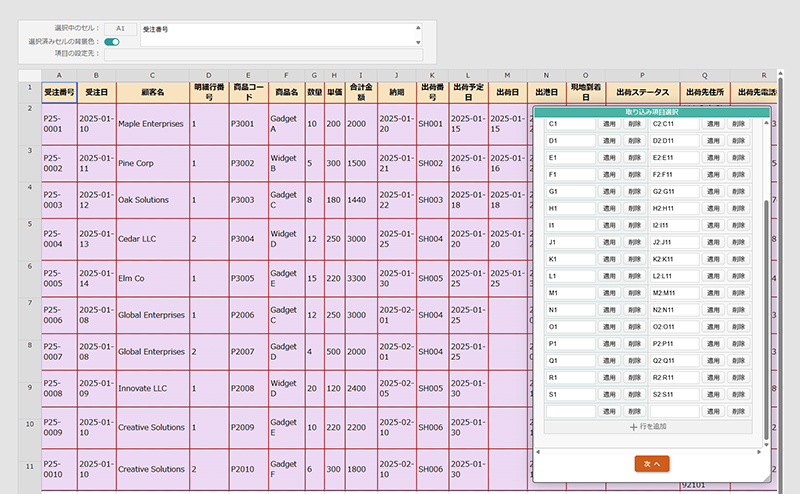800x494 pixels.
Task: Click the panel's vertical scroll up arrow
Action: 766,123
